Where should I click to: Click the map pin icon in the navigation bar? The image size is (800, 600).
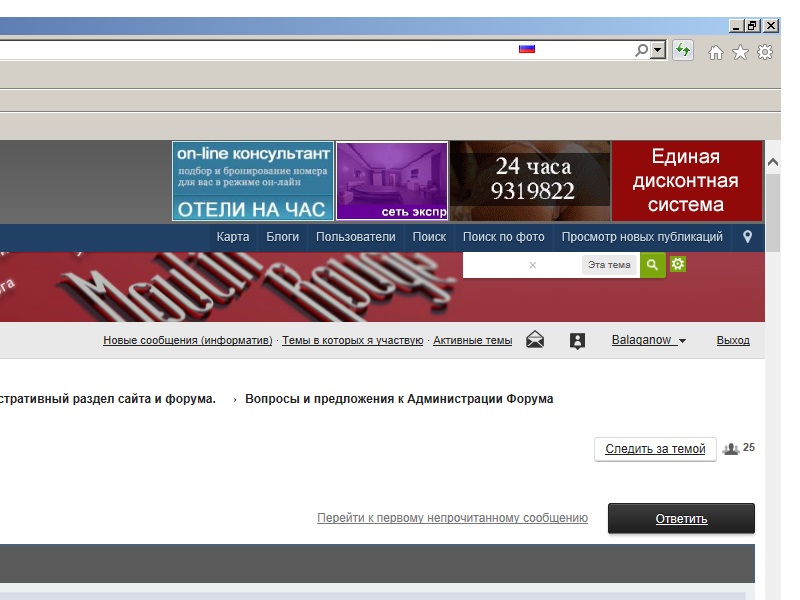point(747,237)
